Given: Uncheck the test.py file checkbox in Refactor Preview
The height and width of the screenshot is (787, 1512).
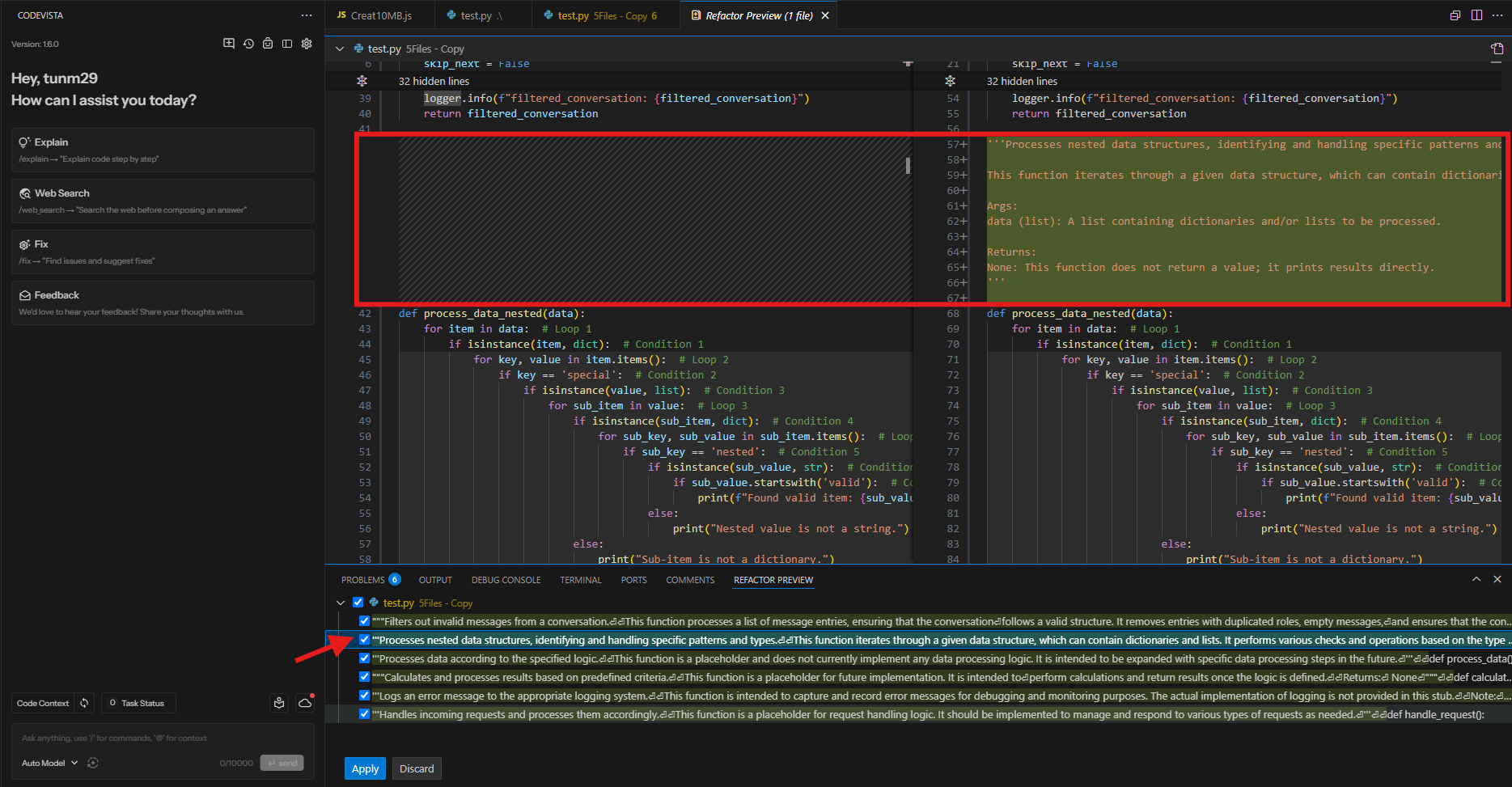Looking at the screenshot, I should pyautogui.click(x=358, y=603).
